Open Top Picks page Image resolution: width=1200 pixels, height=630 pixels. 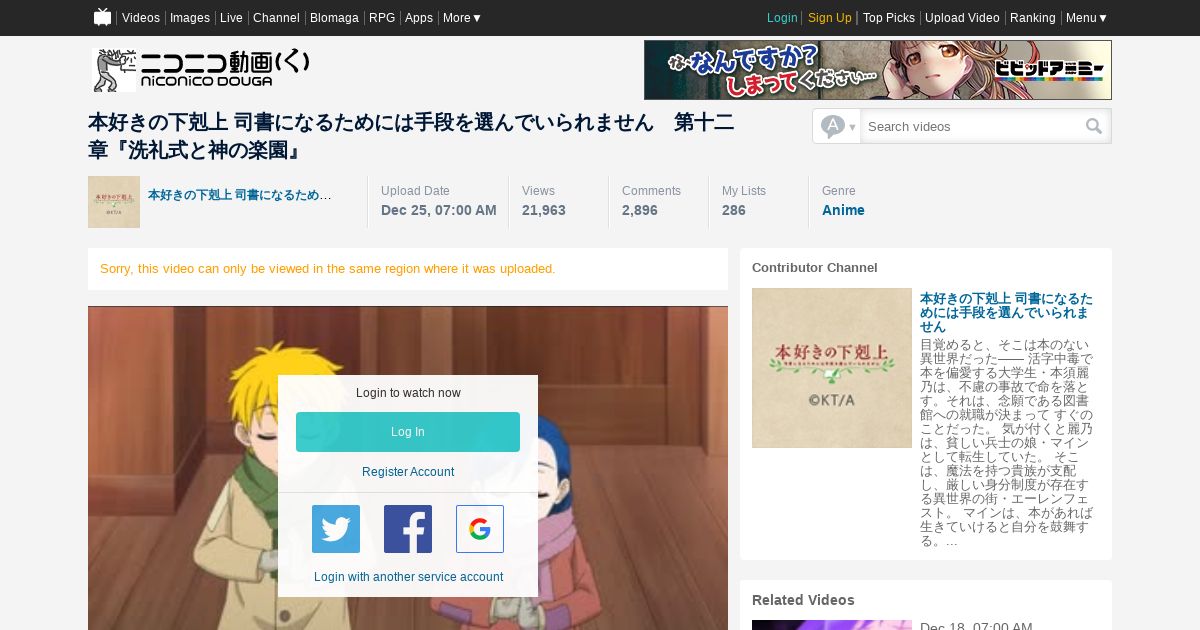tap(889, 18)
